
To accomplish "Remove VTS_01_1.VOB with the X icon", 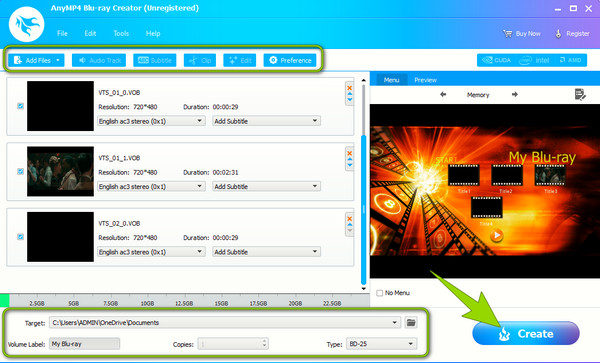I will 349,153.
